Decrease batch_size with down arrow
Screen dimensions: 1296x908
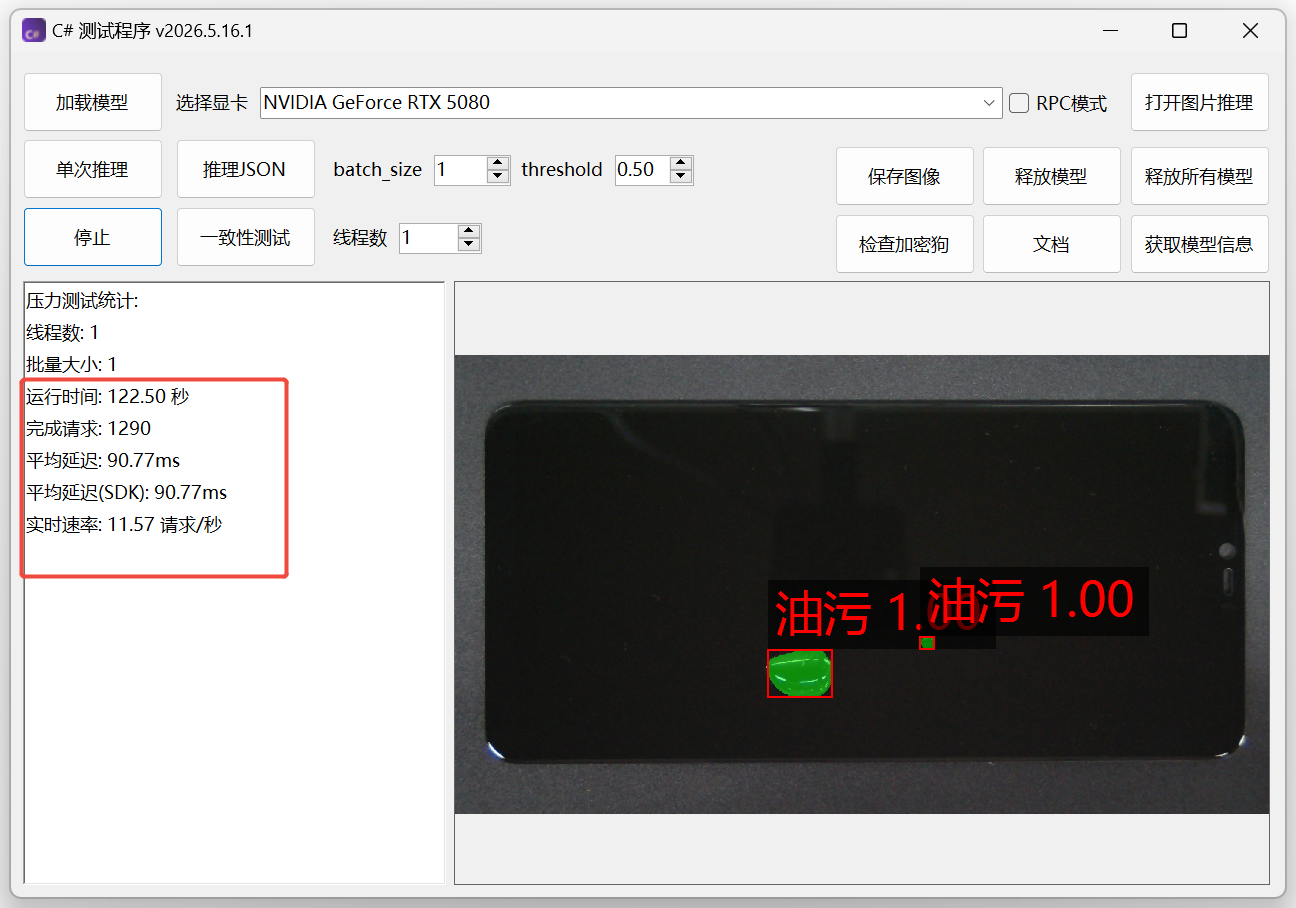click(x=498, y=177)
